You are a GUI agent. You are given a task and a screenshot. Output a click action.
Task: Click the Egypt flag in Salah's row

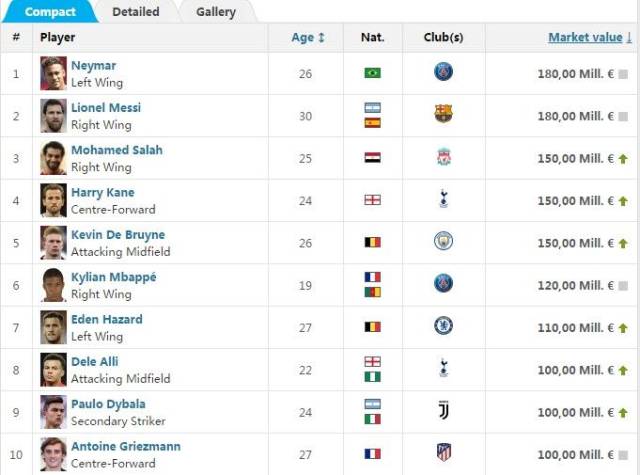point(372,157)
